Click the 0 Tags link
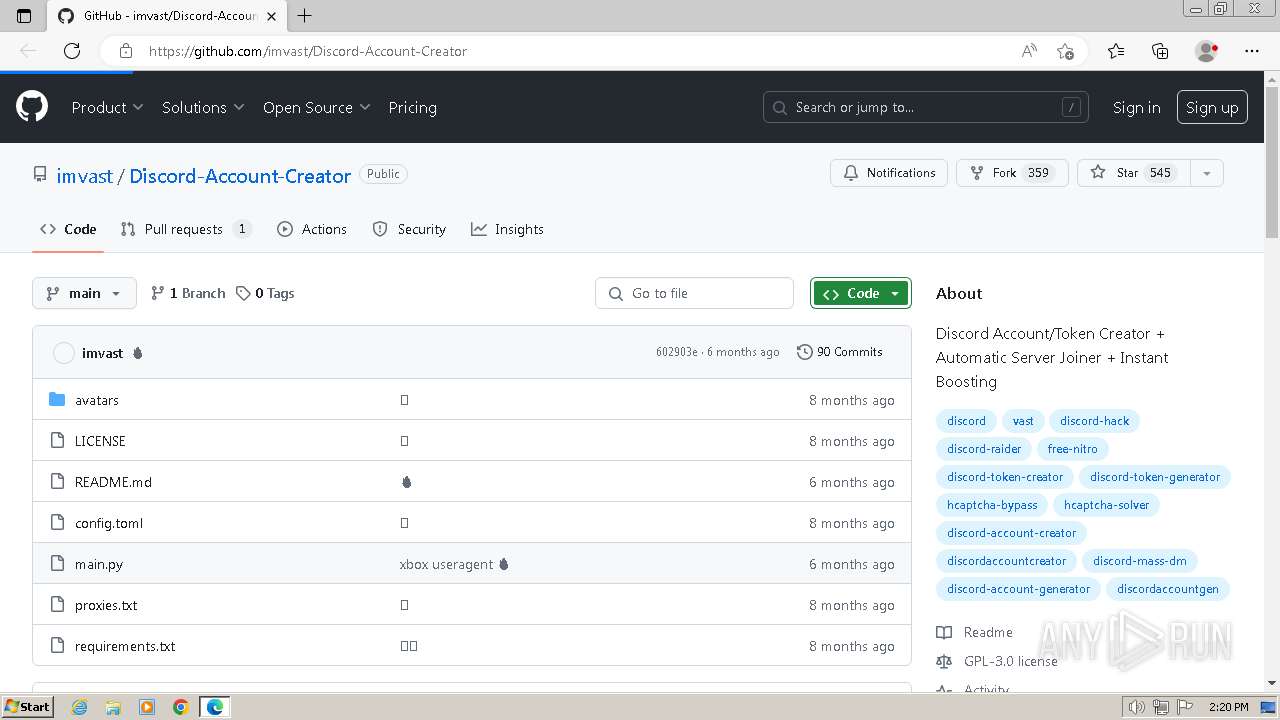 pyautogui.click(x=265, y=293)
